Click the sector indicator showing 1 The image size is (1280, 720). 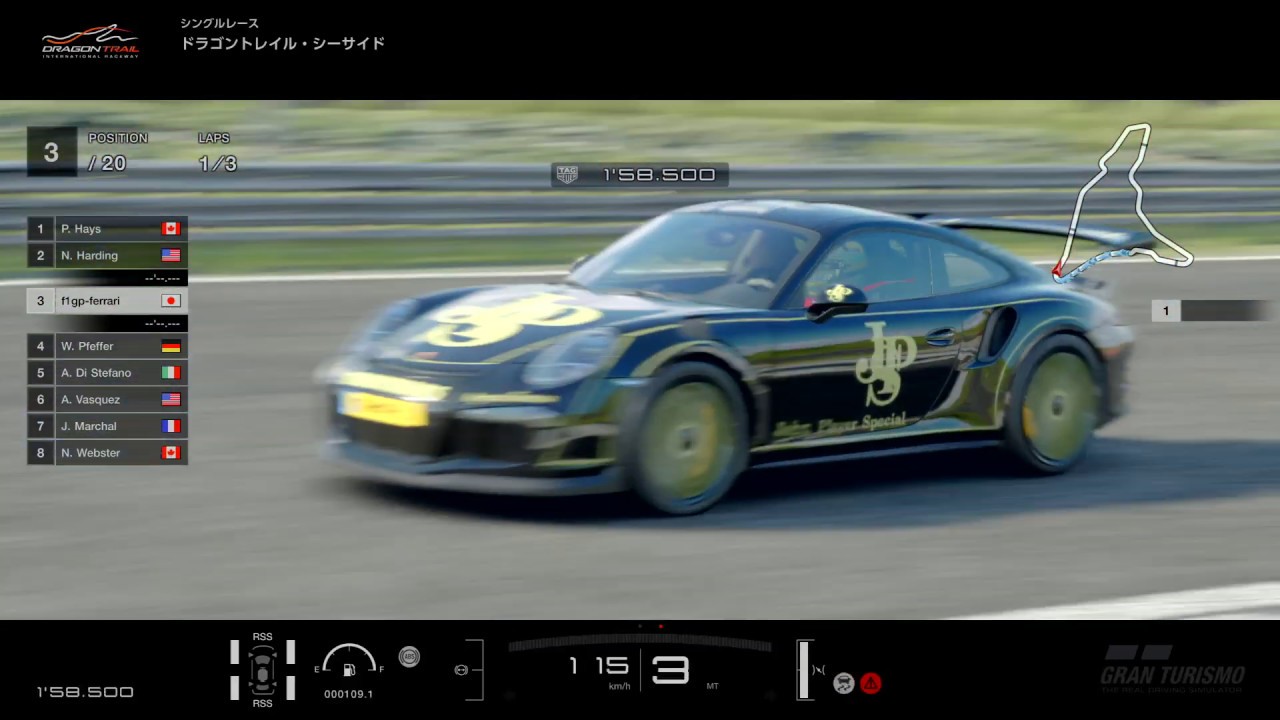tap(1165, 311)
